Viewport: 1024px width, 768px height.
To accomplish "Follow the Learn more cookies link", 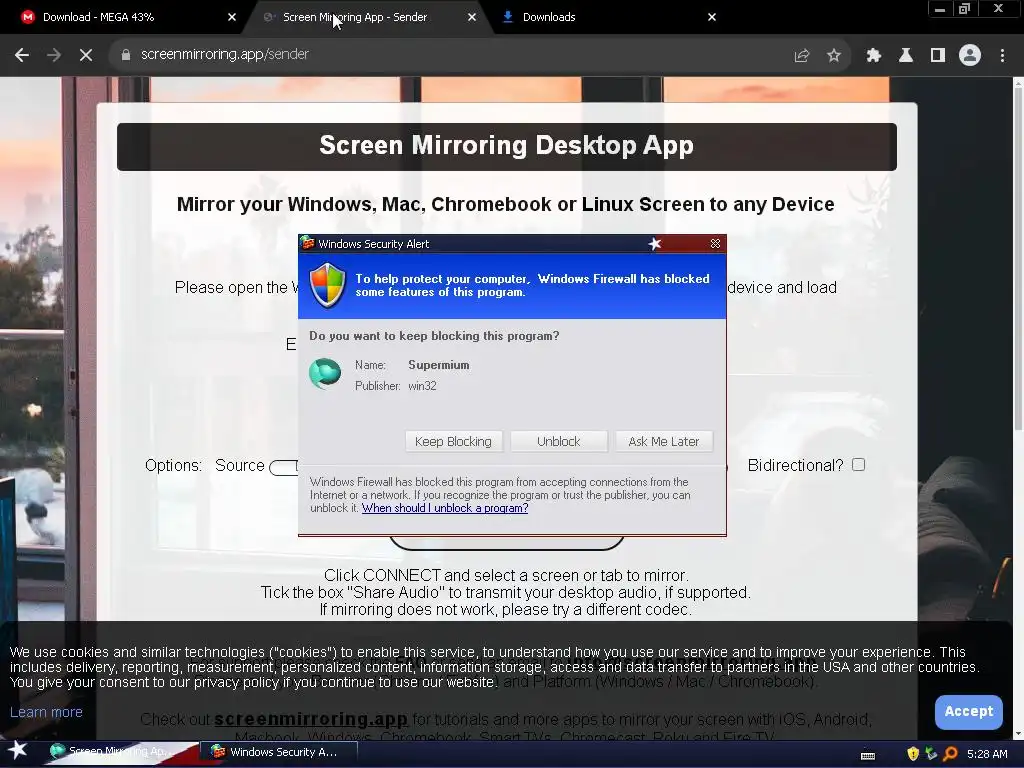I will (46, 712).
